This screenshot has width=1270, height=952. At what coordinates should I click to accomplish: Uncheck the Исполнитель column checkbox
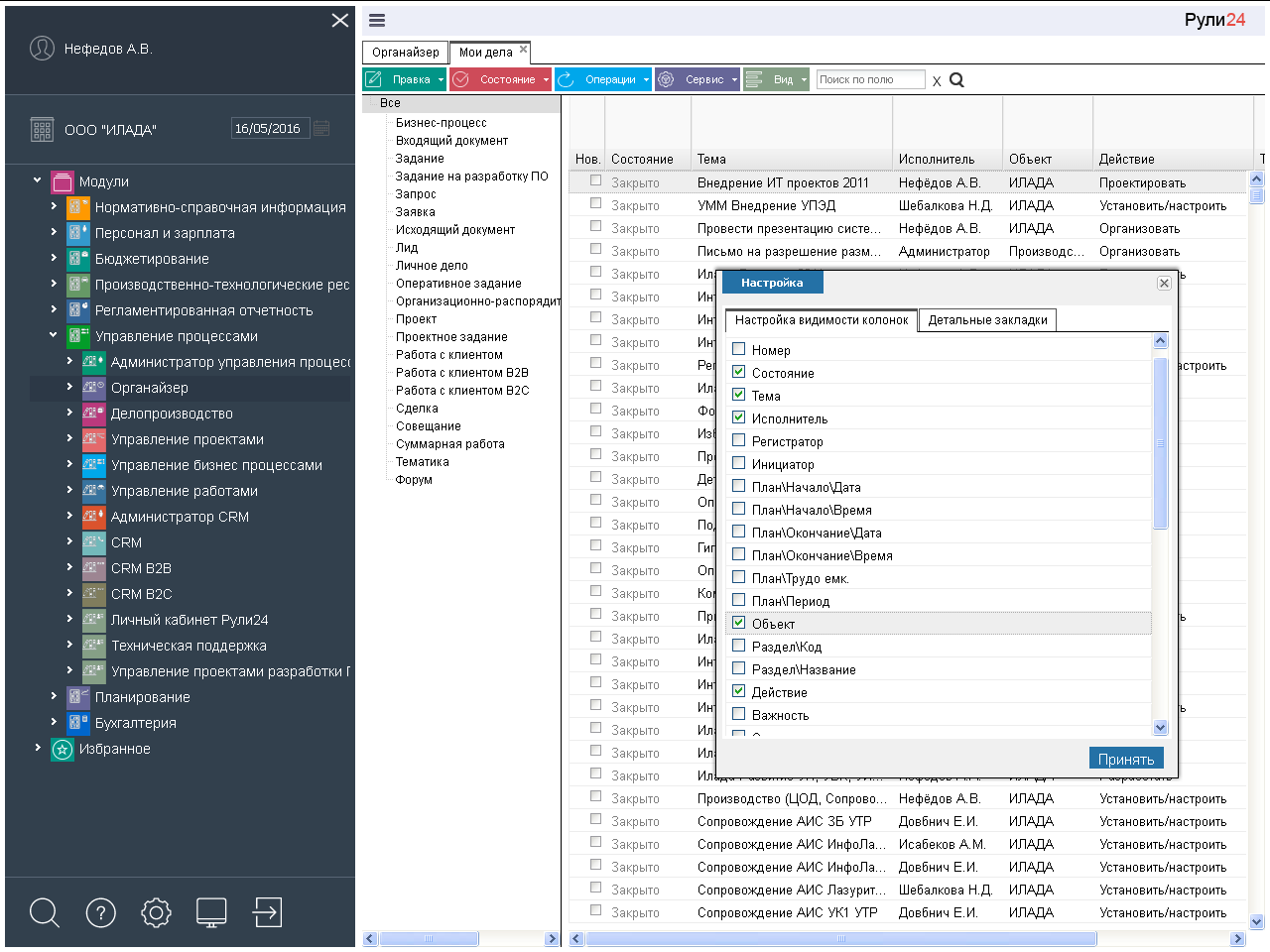coord(738,417)
